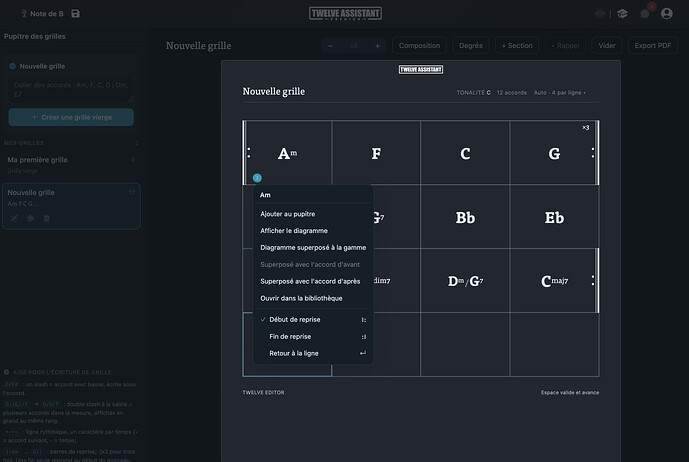Click the blue options dot in Am cell
The image size is (689, 462).
(x=257, y=178)
